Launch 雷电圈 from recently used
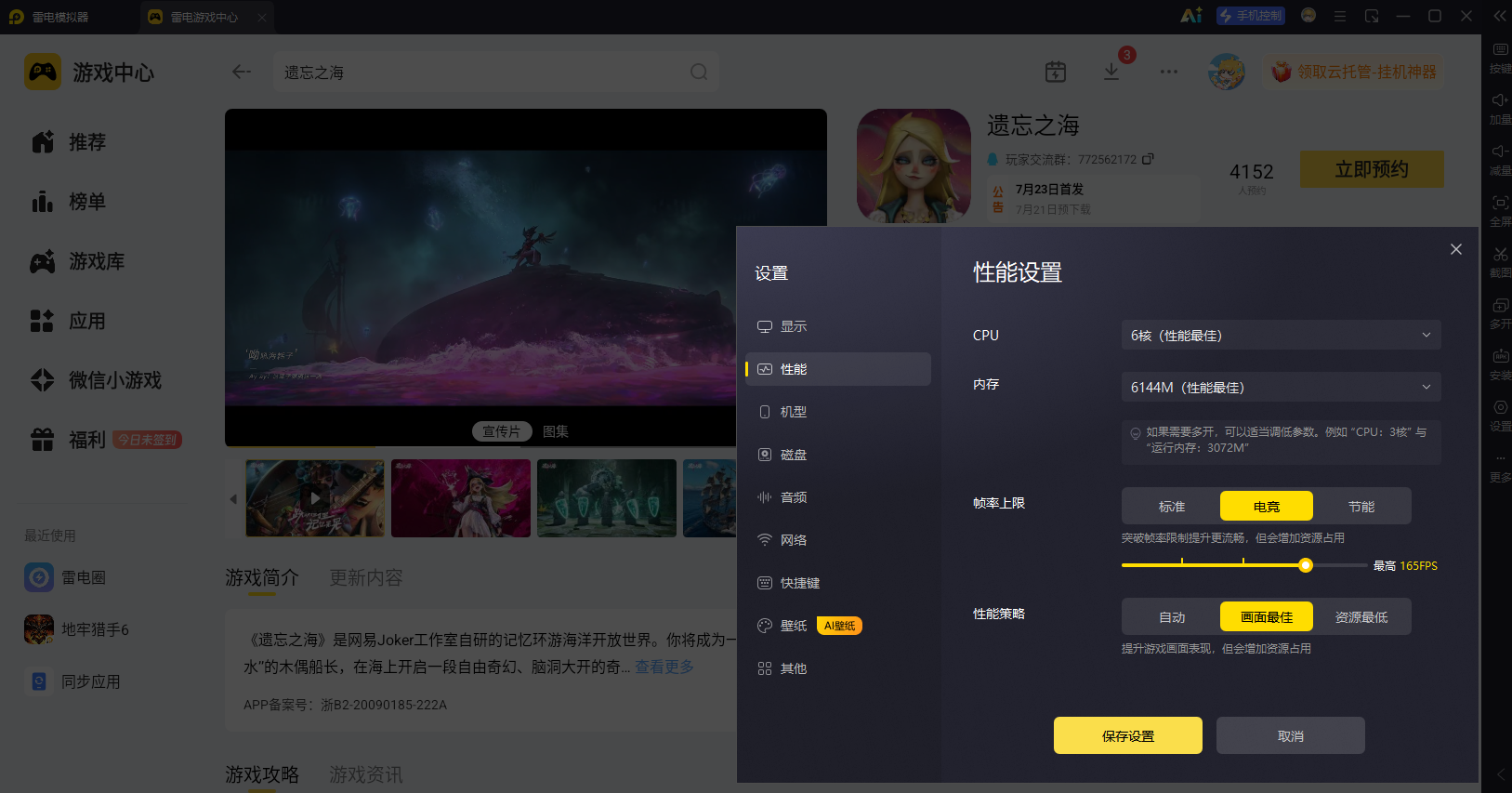This screenshot has width=1512, height=793. tap(65, 577)
